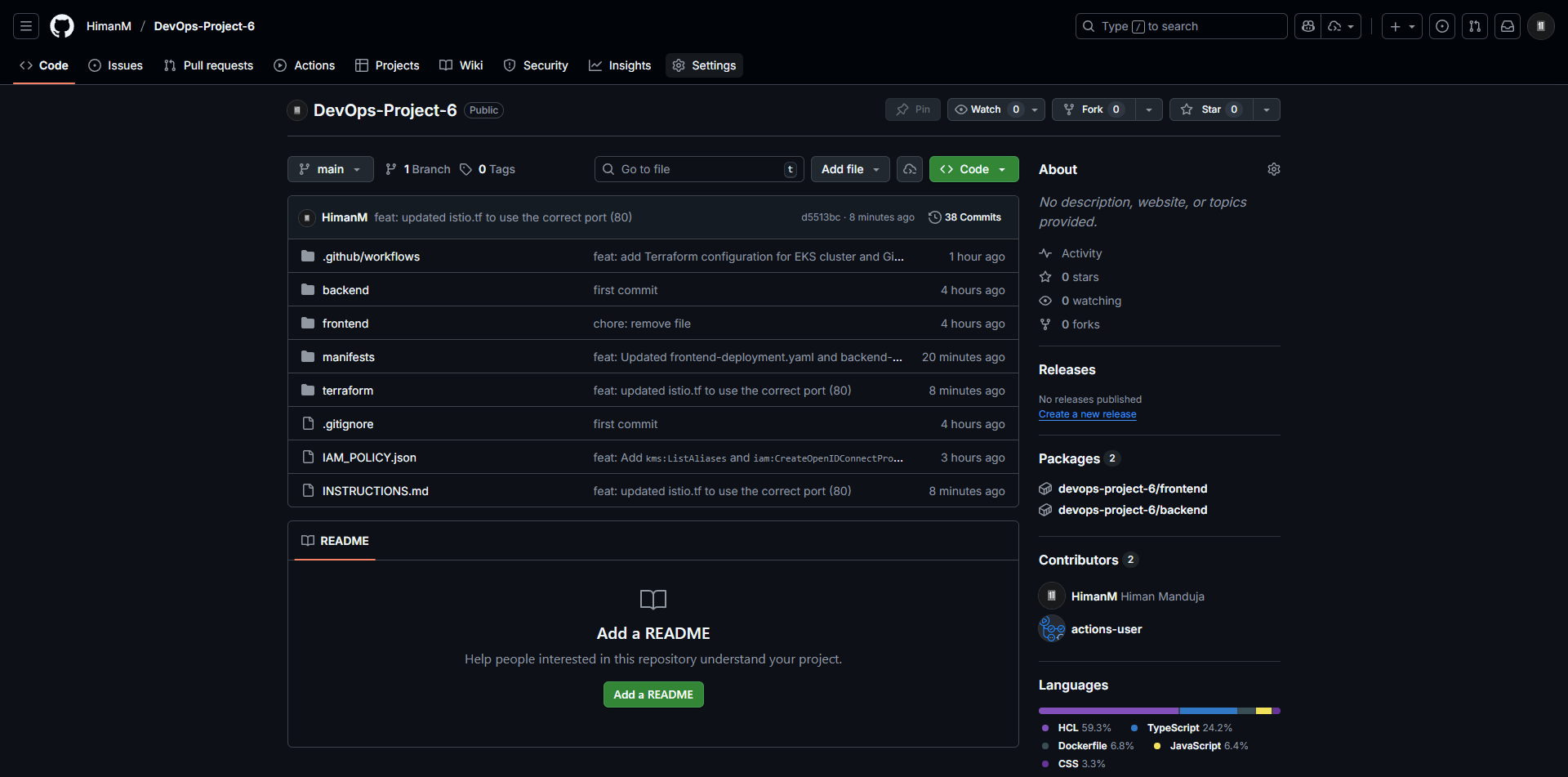Open the About section settings gear
This screenshot has height=777, width=1568.
point(1274,169)
